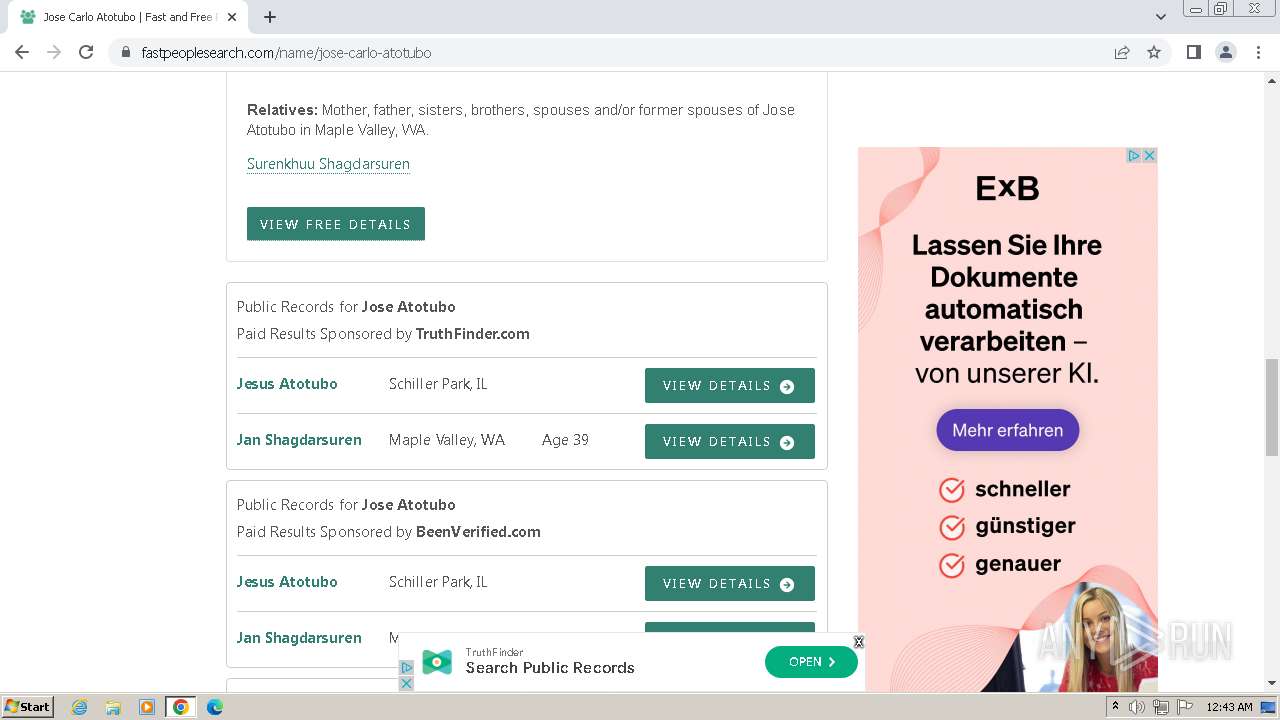The height and width of the screenshot is (720, 1280).
Task: Toggle the browser side panel
Action: click(x=1193, y=52)
